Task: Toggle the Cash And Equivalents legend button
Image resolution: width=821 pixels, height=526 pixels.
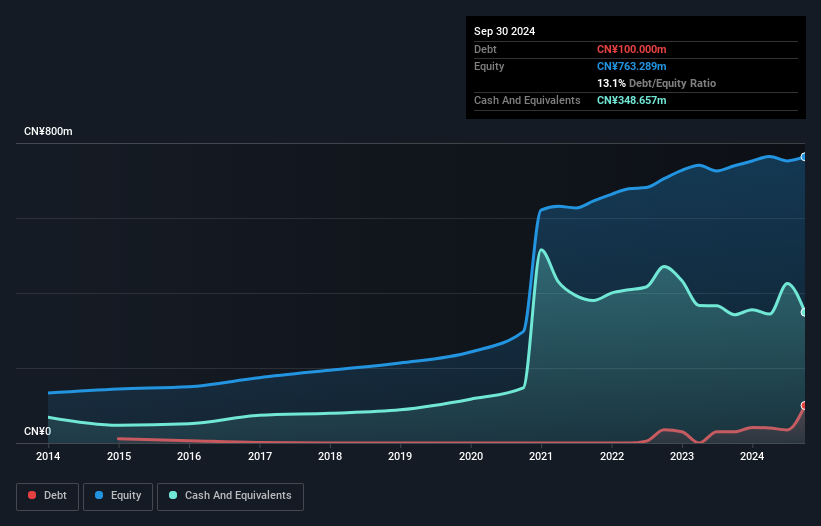Action: (230, 496)
